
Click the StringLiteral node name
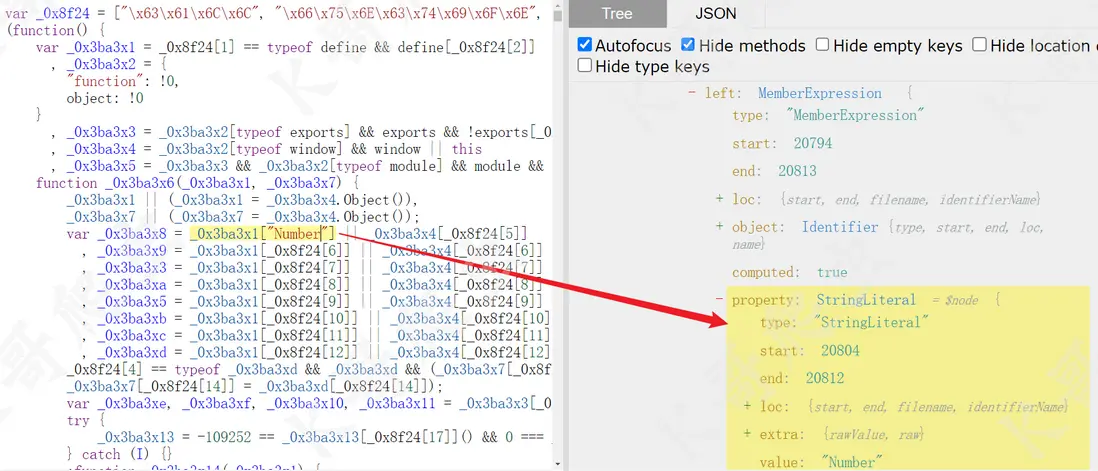pos(866,300)
